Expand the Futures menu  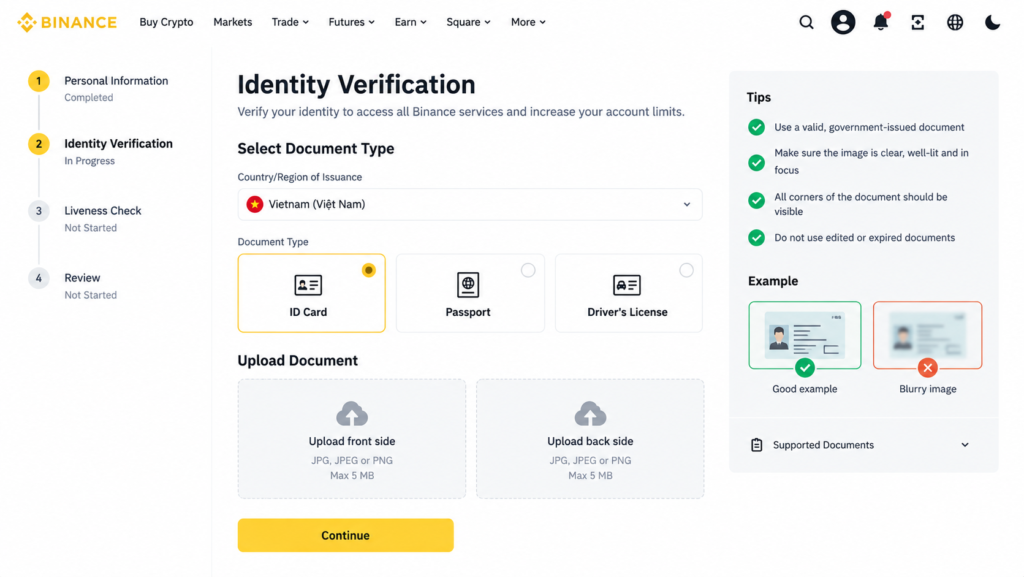351,22
